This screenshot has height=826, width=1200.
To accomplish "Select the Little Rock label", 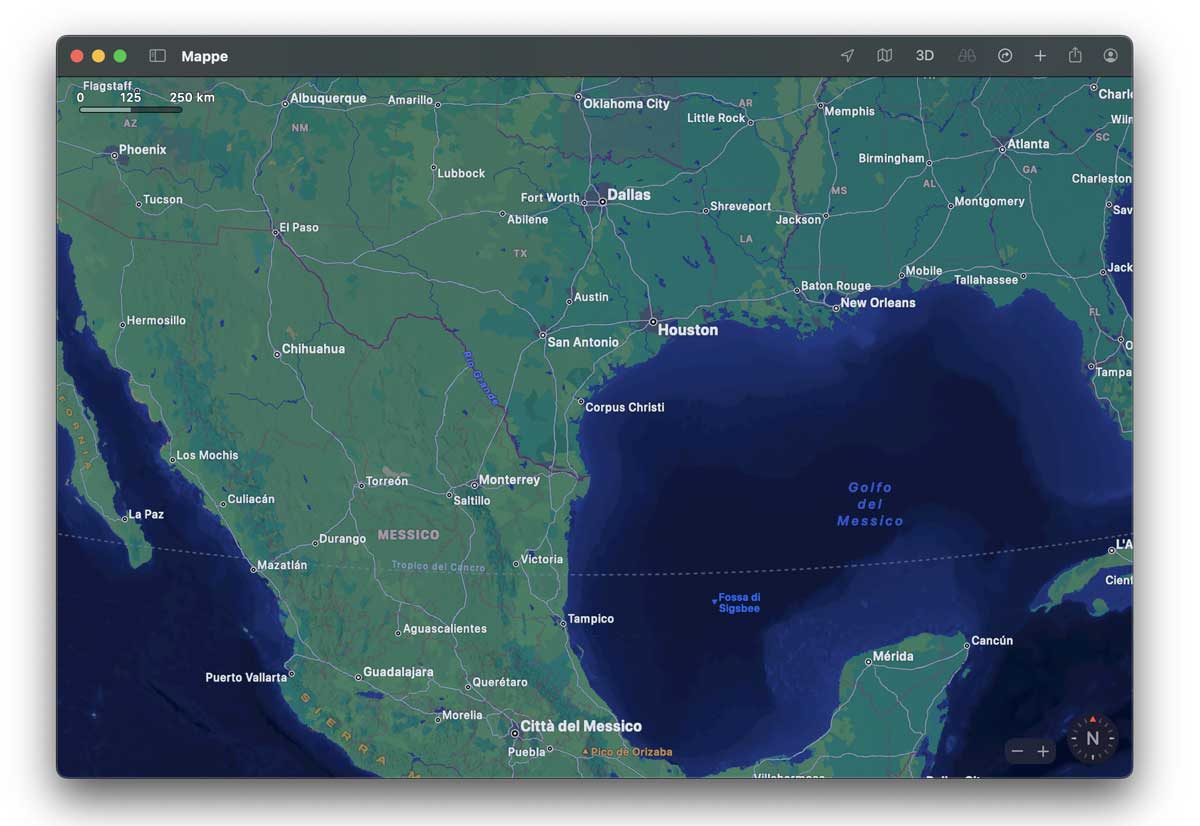I will point(716,118).
